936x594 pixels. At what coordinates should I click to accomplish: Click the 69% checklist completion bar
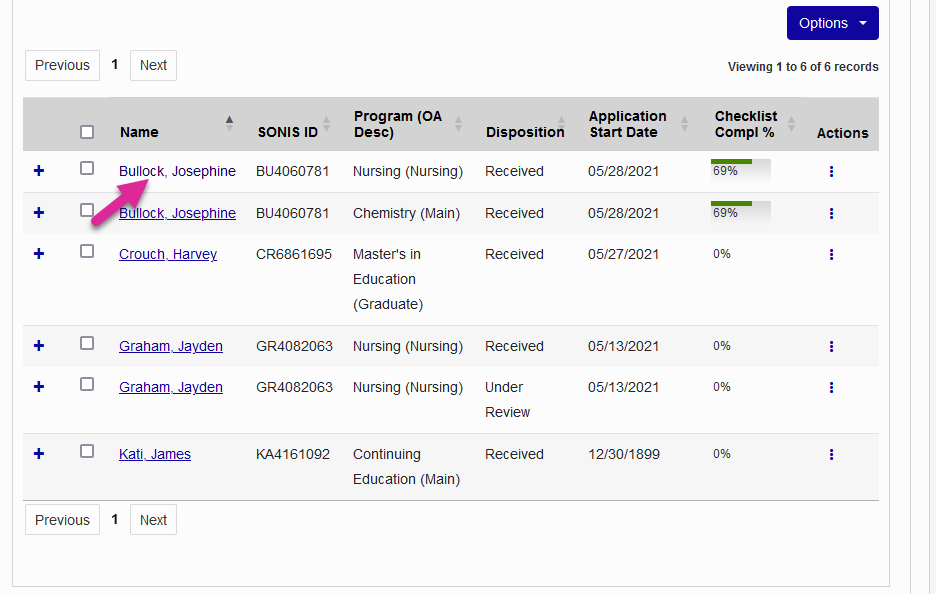[x=739, y=169]
